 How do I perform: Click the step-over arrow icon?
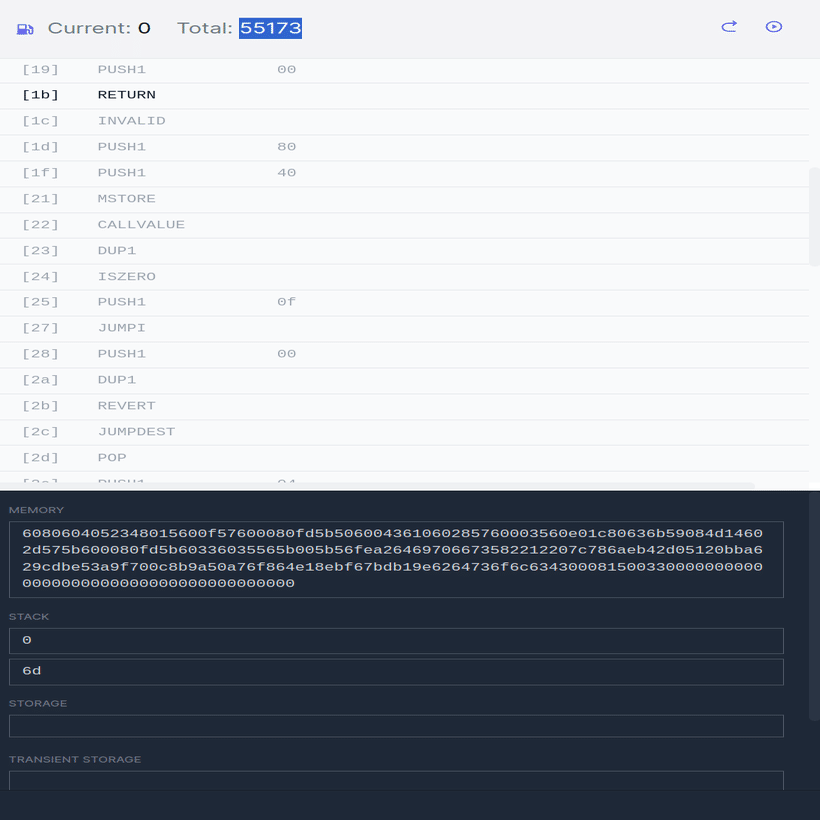tap(729, 27)
